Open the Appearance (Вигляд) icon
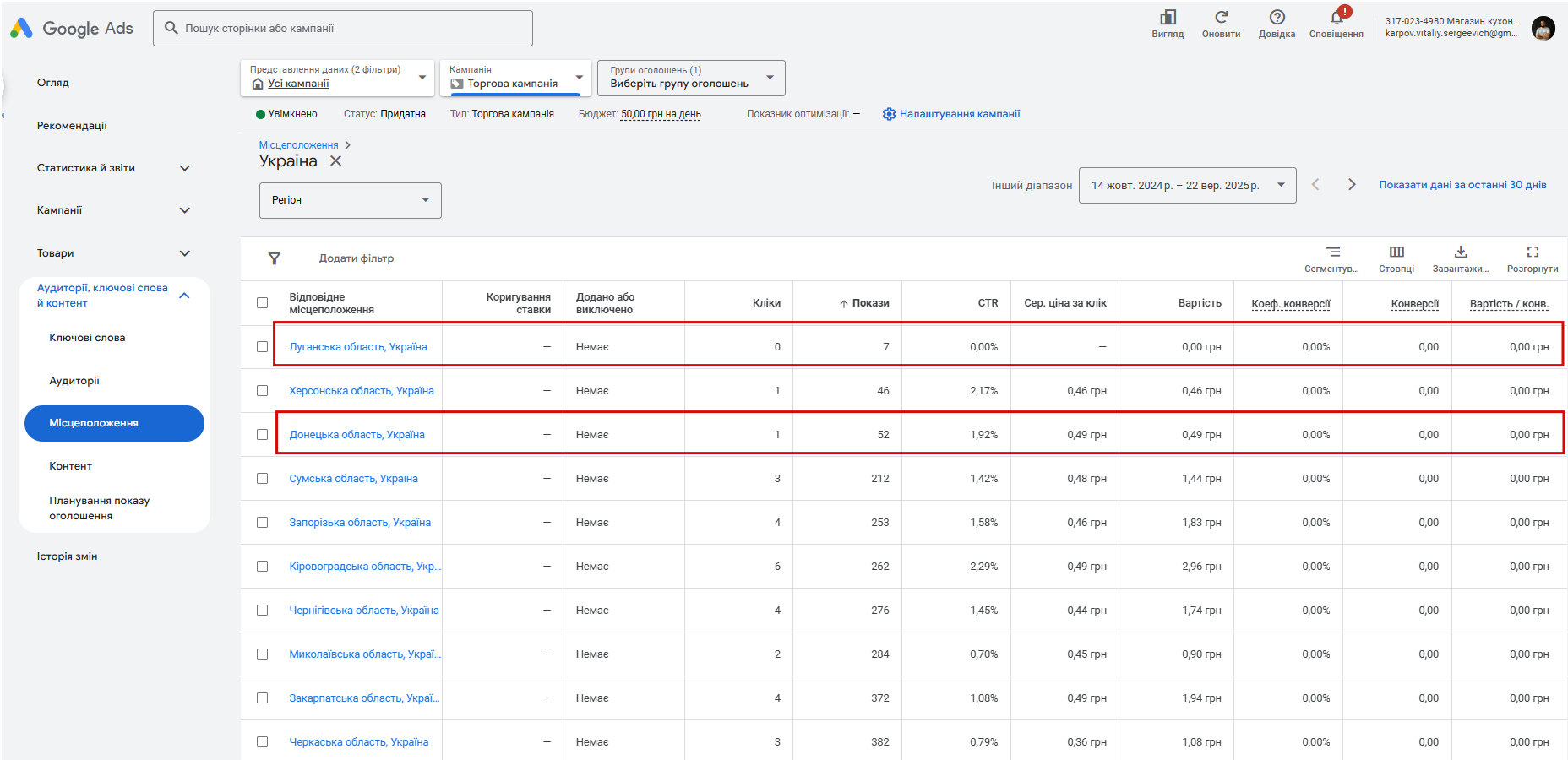The height and width of the screenshot is (760, 1568). (x=1168, y=19)
